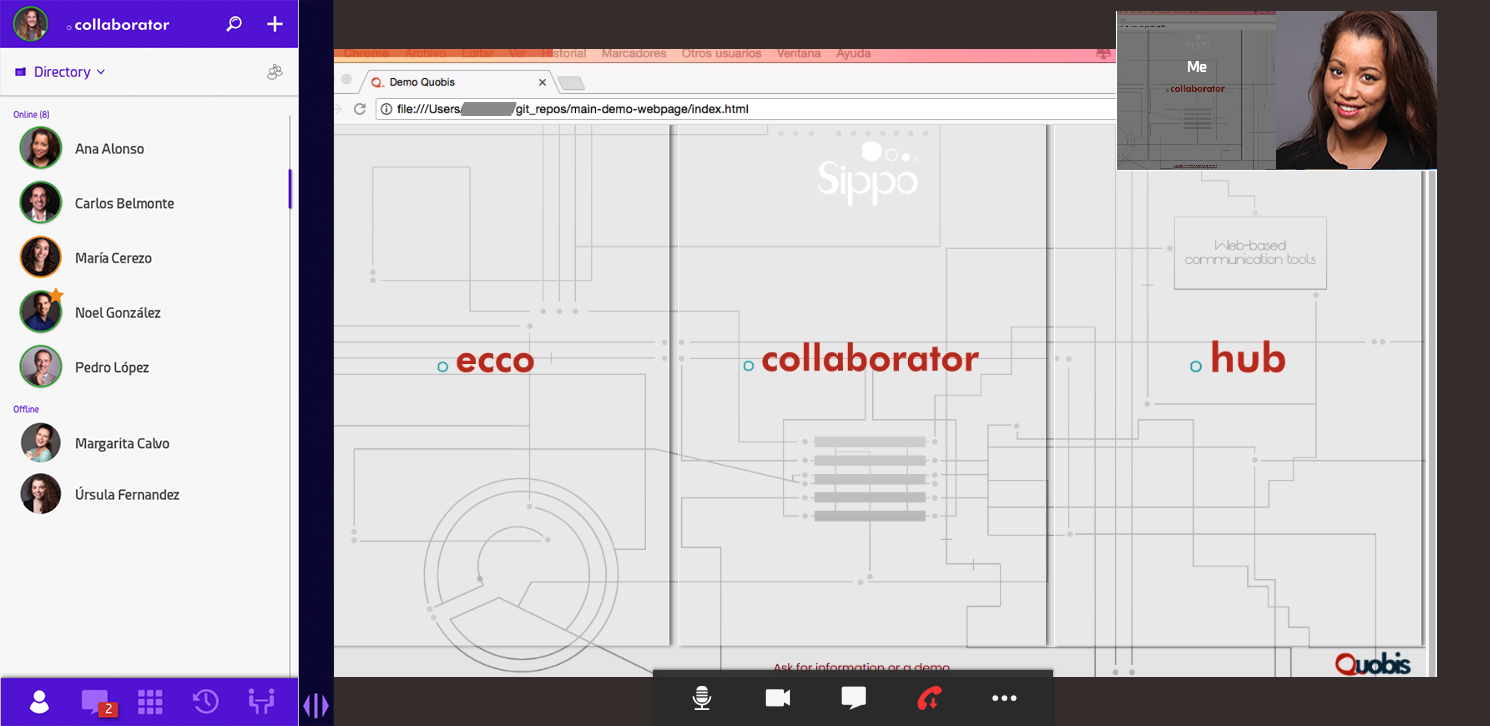Click the contact list scrollbar
The image size is (1490, 726).
290,189
